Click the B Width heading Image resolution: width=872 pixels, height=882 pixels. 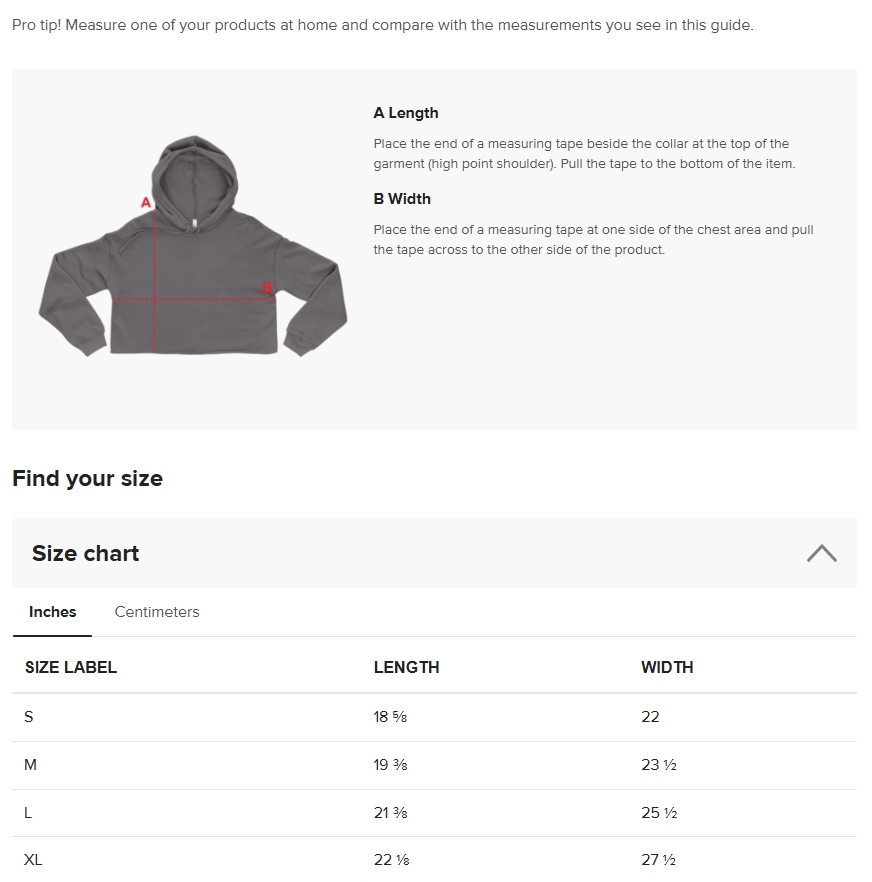[402, 199]
